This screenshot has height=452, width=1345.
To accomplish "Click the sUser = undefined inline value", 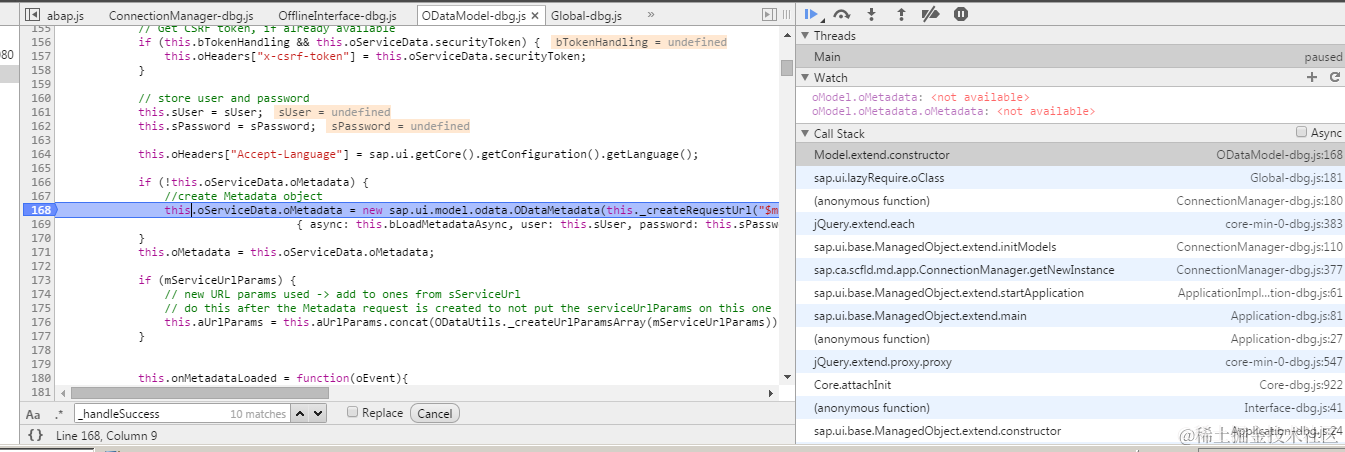I will point(334,112).
